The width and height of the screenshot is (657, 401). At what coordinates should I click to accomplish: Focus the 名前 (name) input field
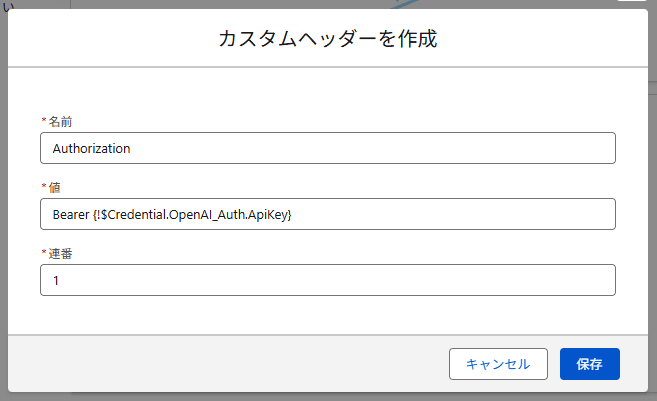(327, 149)
